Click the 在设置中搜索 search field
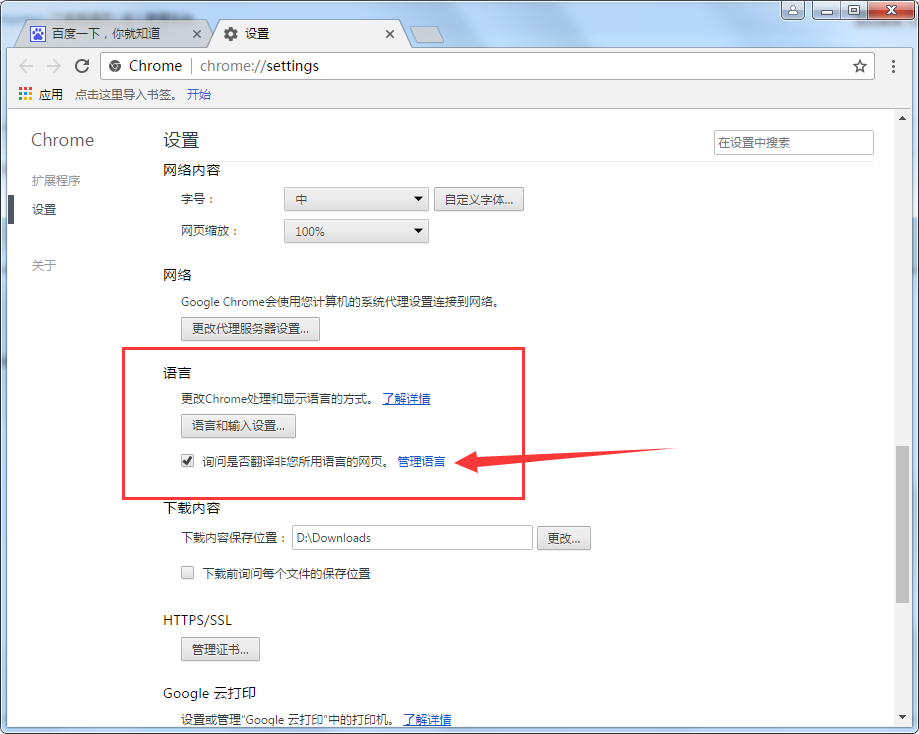 793,142
